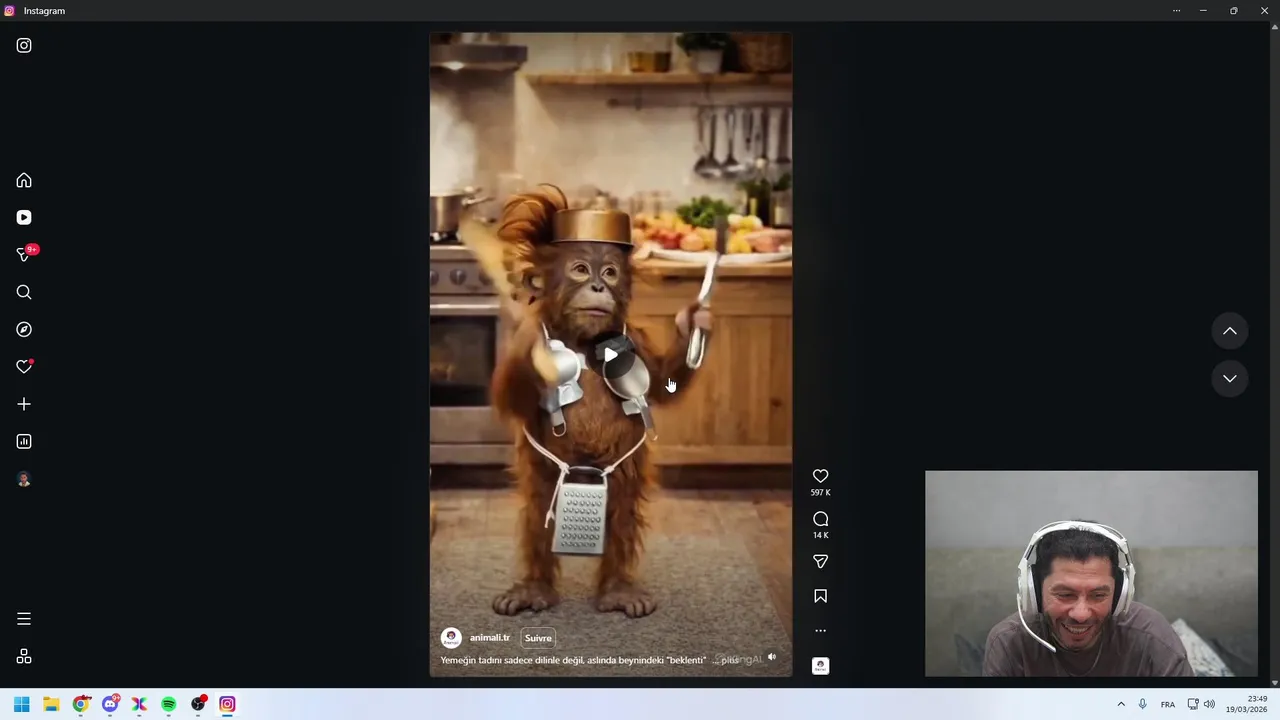Open Spotify from the taskbar
The height and width of the screenshot is (720, 1280).
pos(169,704)
